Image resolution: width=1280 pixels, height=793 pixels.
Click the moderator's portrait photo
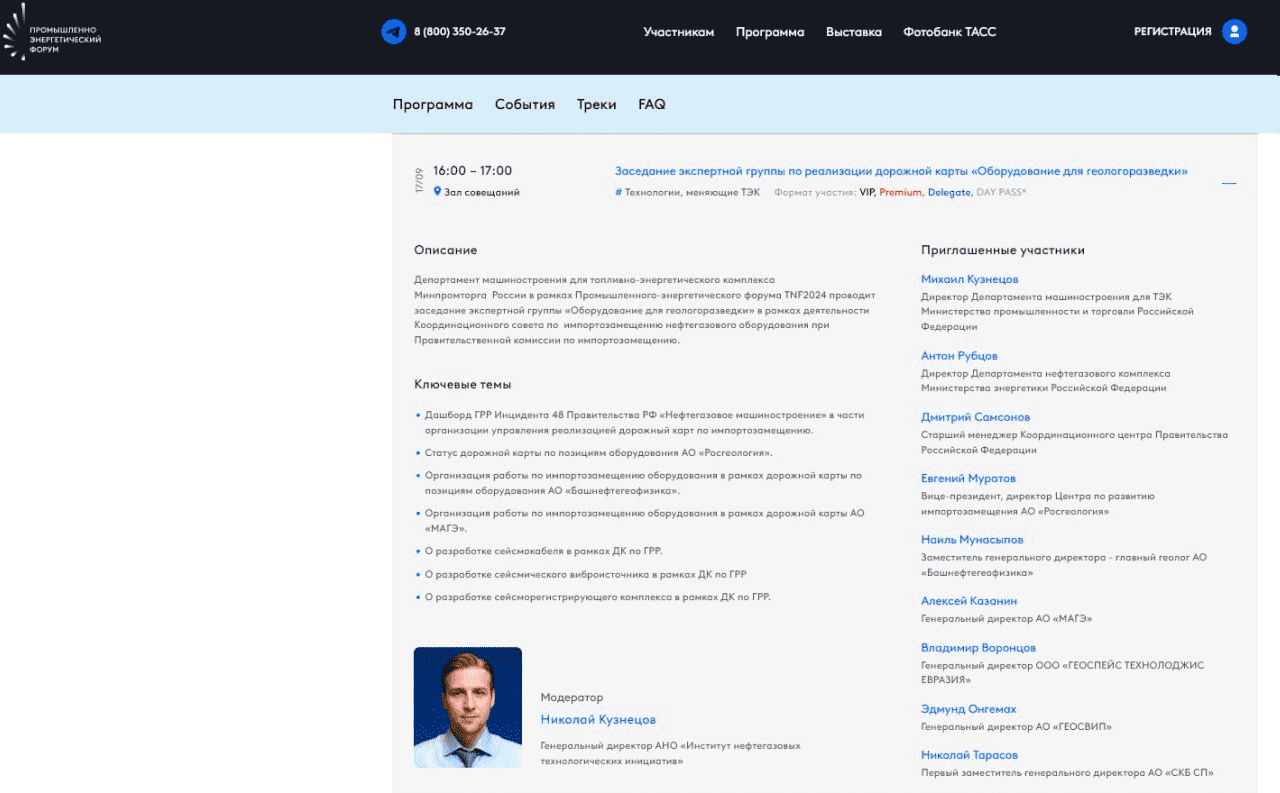(x=468, y=708)
